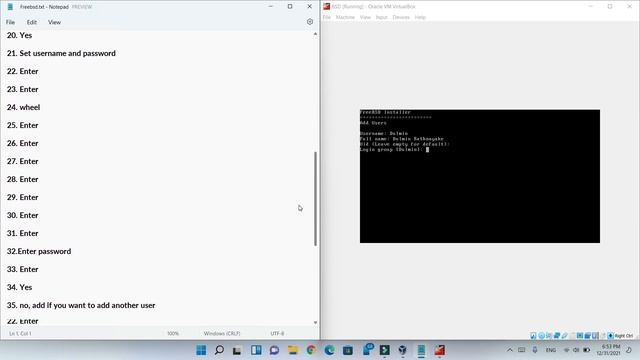Click Notepad scrollbar down arrow
640x360 pixels.
pyautogui.click(x=315, y=322)
